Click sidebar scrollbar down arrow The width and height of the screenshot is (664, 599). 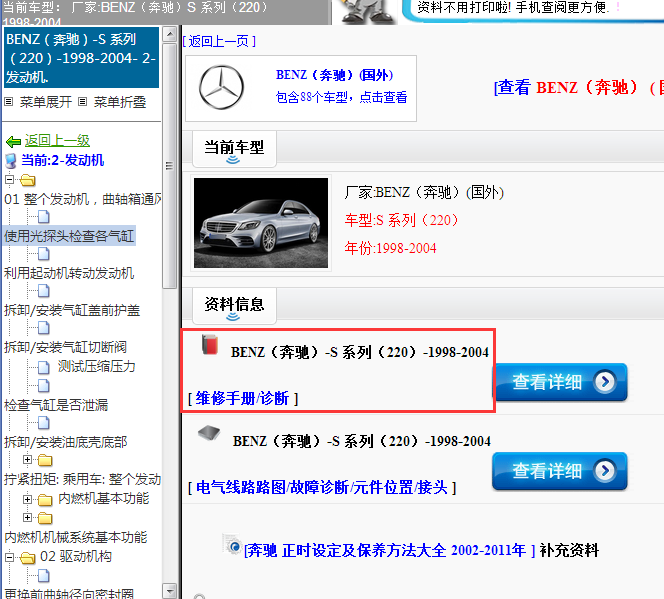click(169, 590)
